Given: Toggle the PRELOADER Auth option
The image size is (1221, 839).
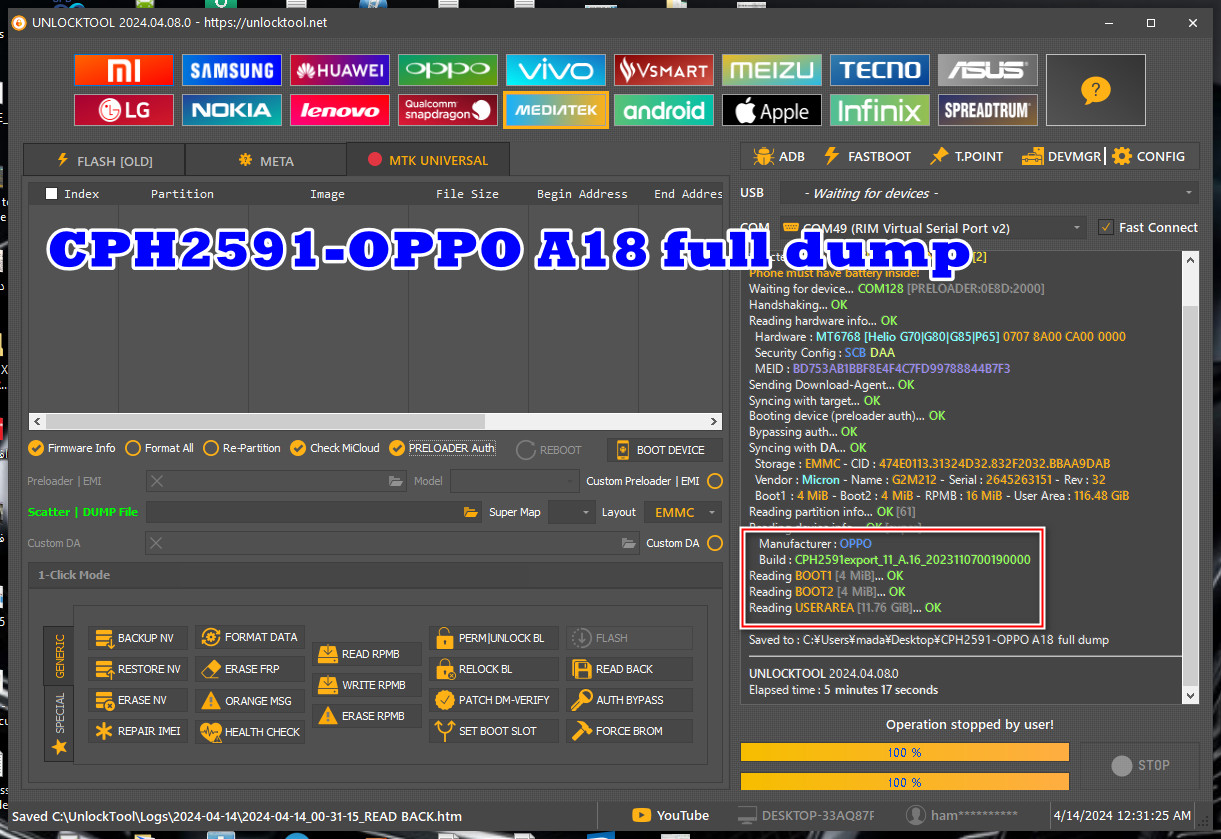Looking at the screenshot, I should click(442, 448).
